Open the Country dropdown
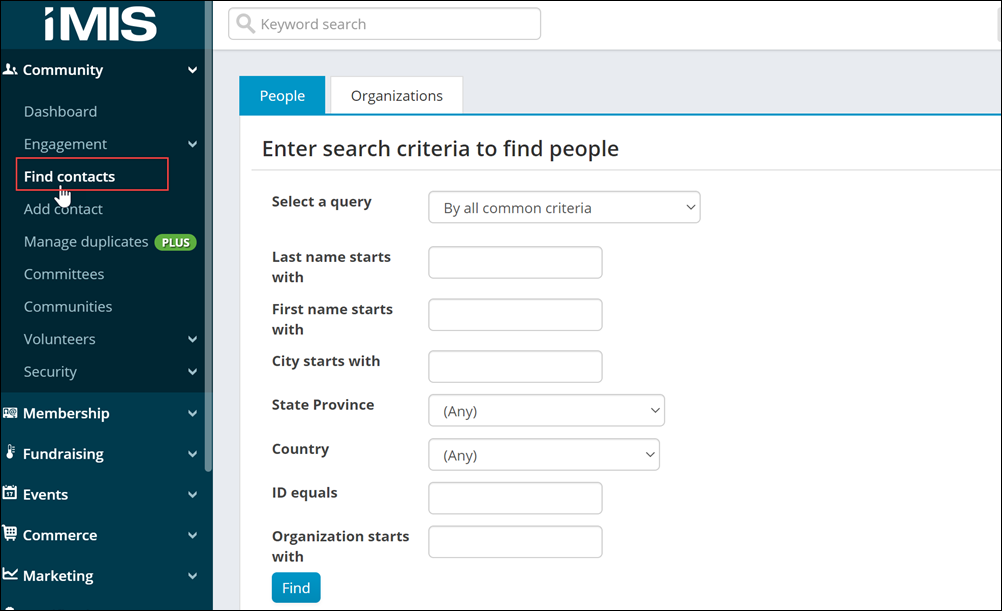The height and width of the screenshot is (611, 1002). tap(544, 455)
